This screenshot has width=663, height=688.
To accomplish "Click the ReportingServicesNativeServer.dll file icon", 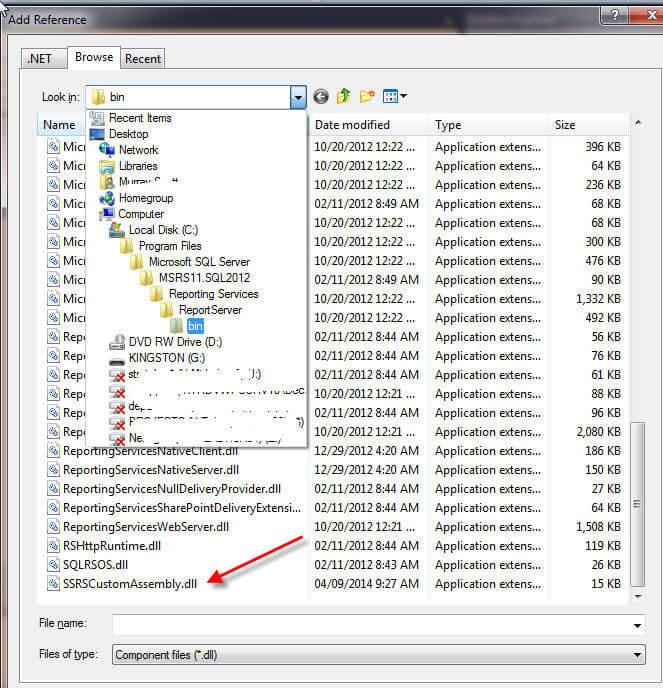I will 53,470.
